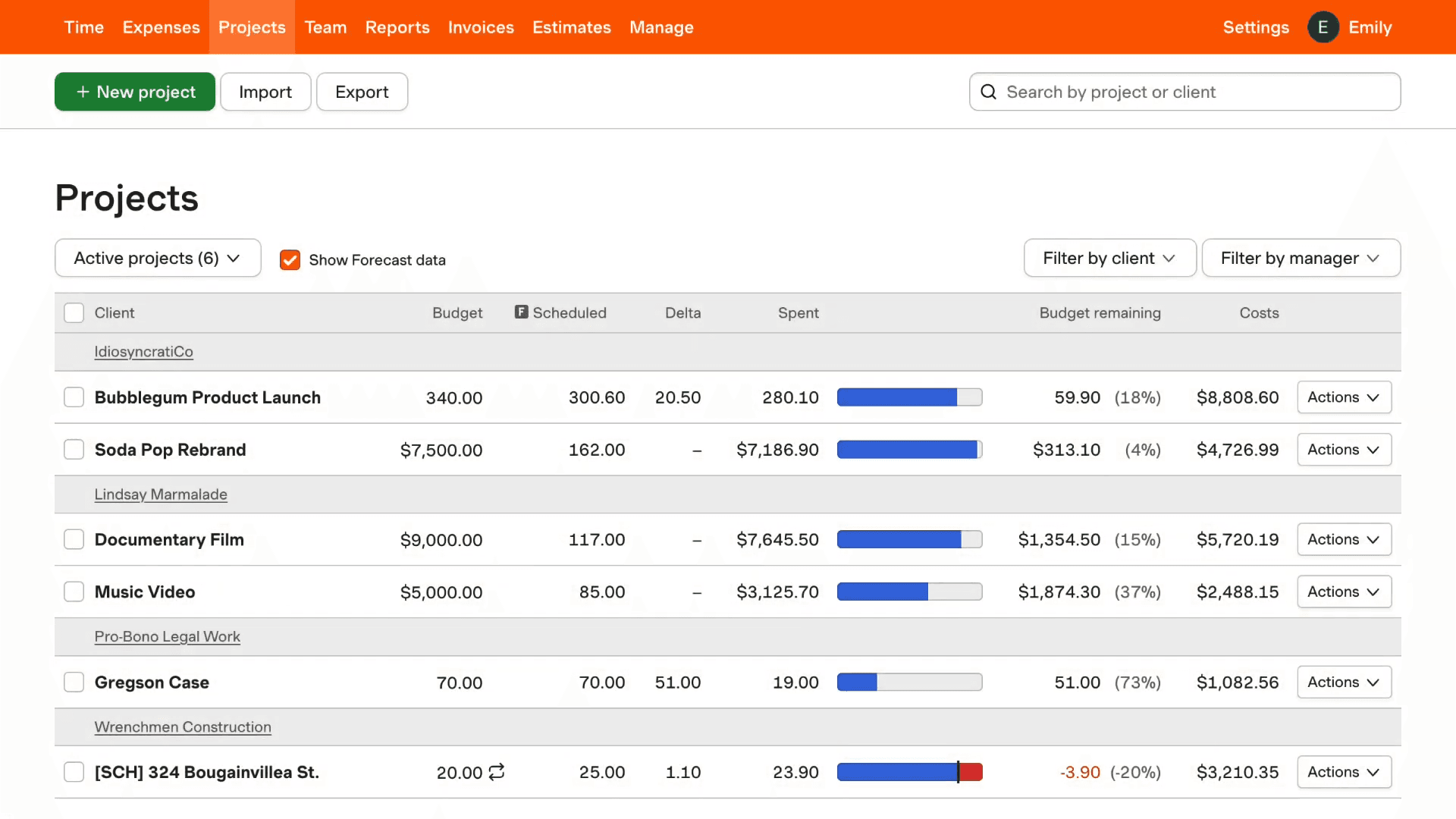Click the recurring budget icon for Bougainvillea St.

click(497, 772)
